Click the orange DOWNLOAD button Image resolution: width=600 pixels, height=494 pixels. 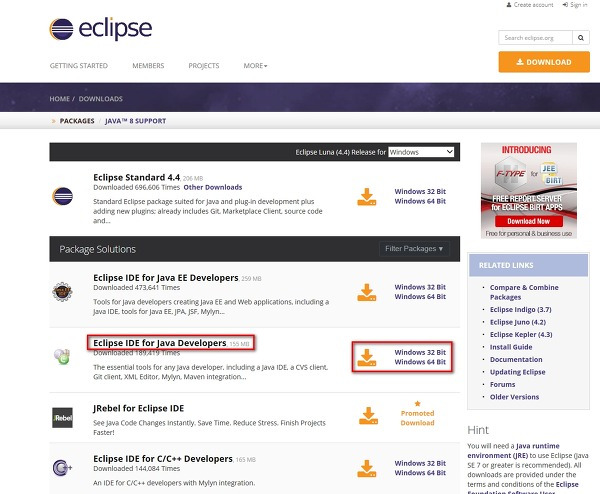(x=544, y=62)
